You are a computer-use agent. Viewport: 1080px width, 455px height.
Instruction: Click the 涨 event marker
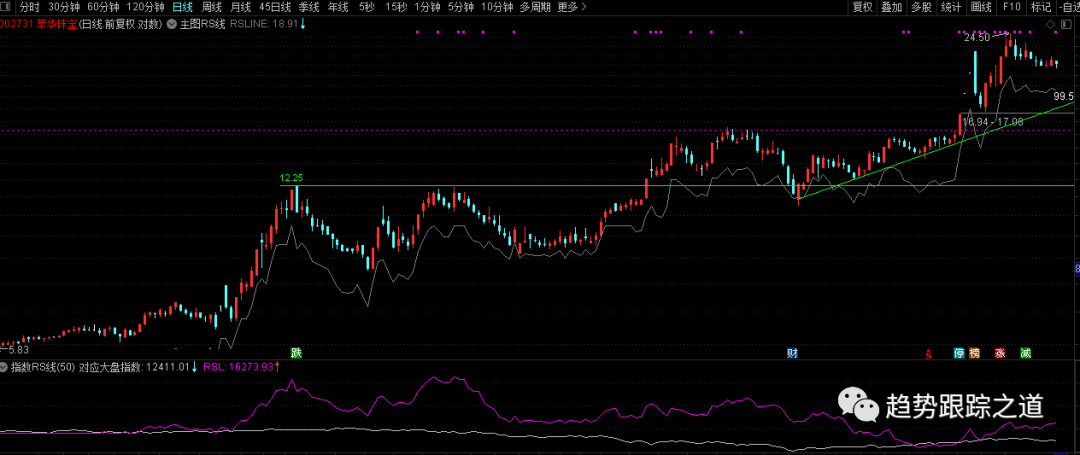click(x=999, y=353)
